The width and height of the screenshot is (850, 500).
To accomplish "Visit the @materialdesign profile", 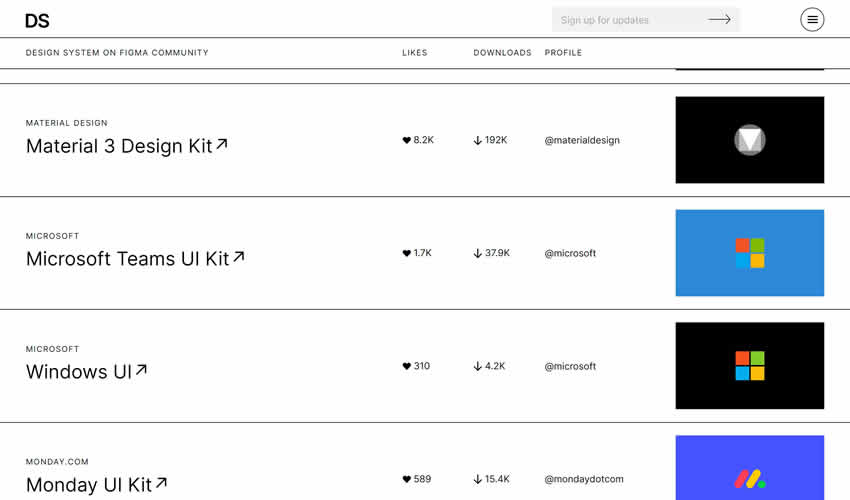I will pos(582,141).
